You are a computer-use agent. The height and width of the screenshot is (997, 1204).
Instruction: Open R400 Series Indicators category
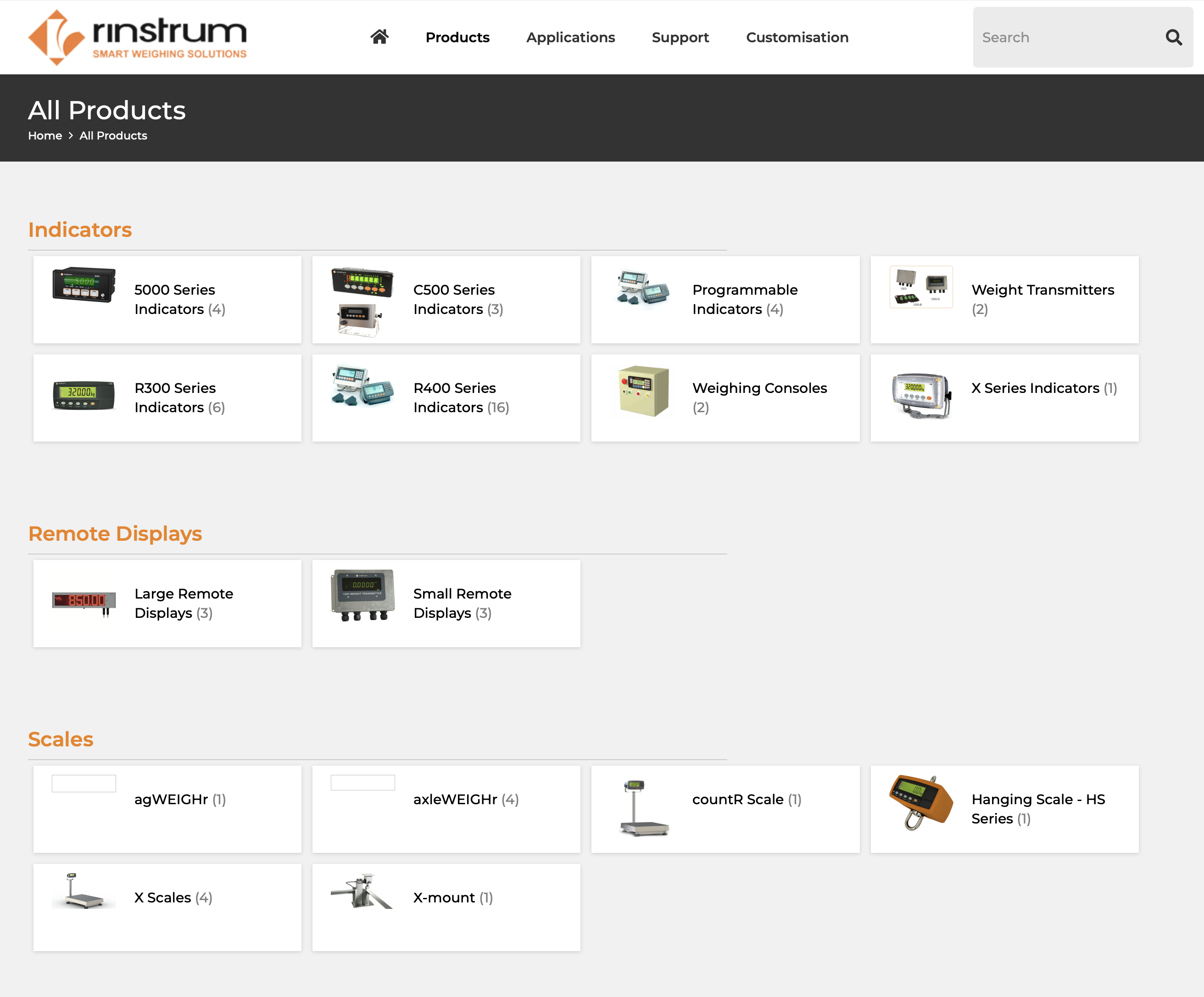(461, 398)
